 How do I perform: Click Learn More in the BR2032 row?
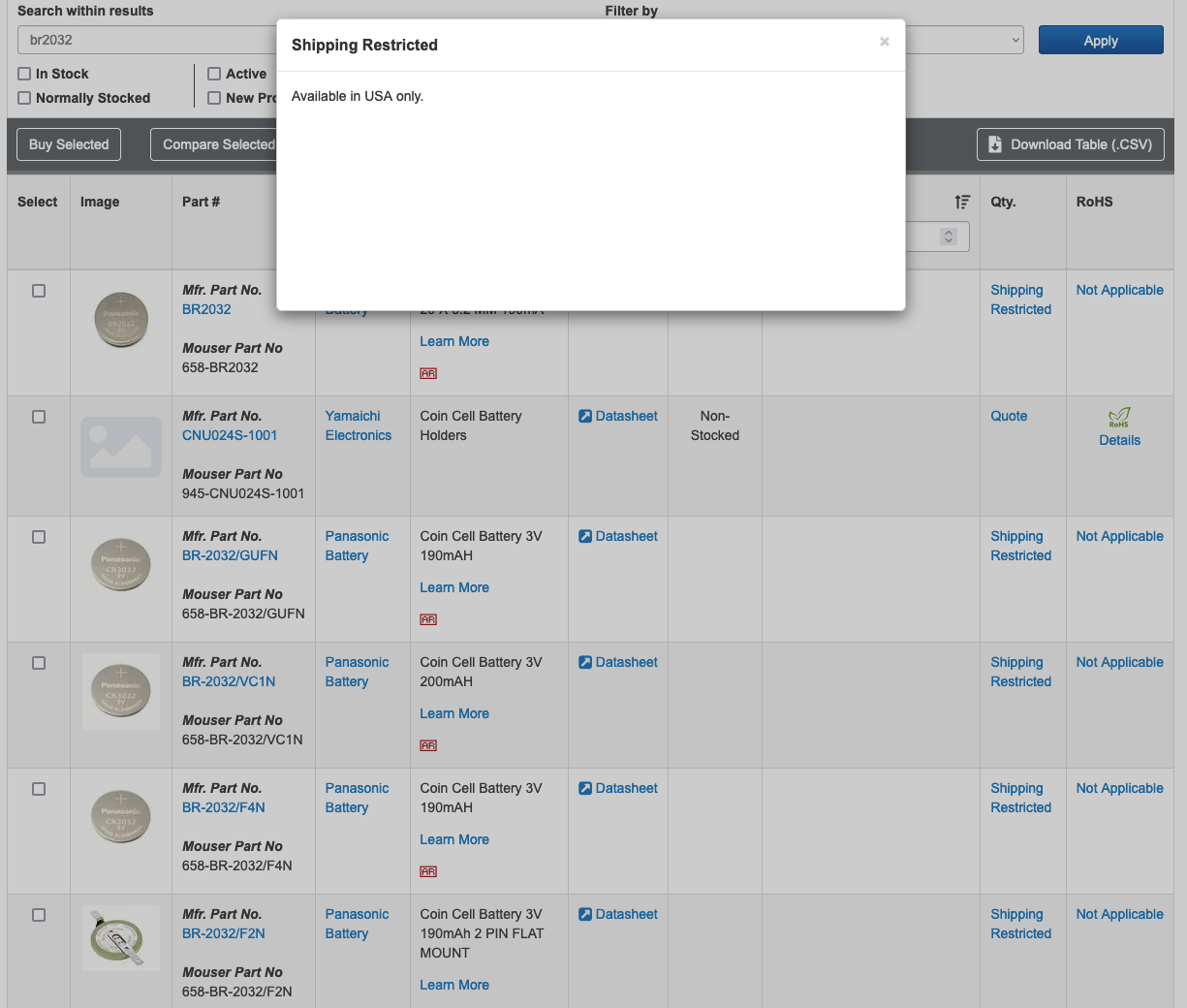[x=454, y=341]
